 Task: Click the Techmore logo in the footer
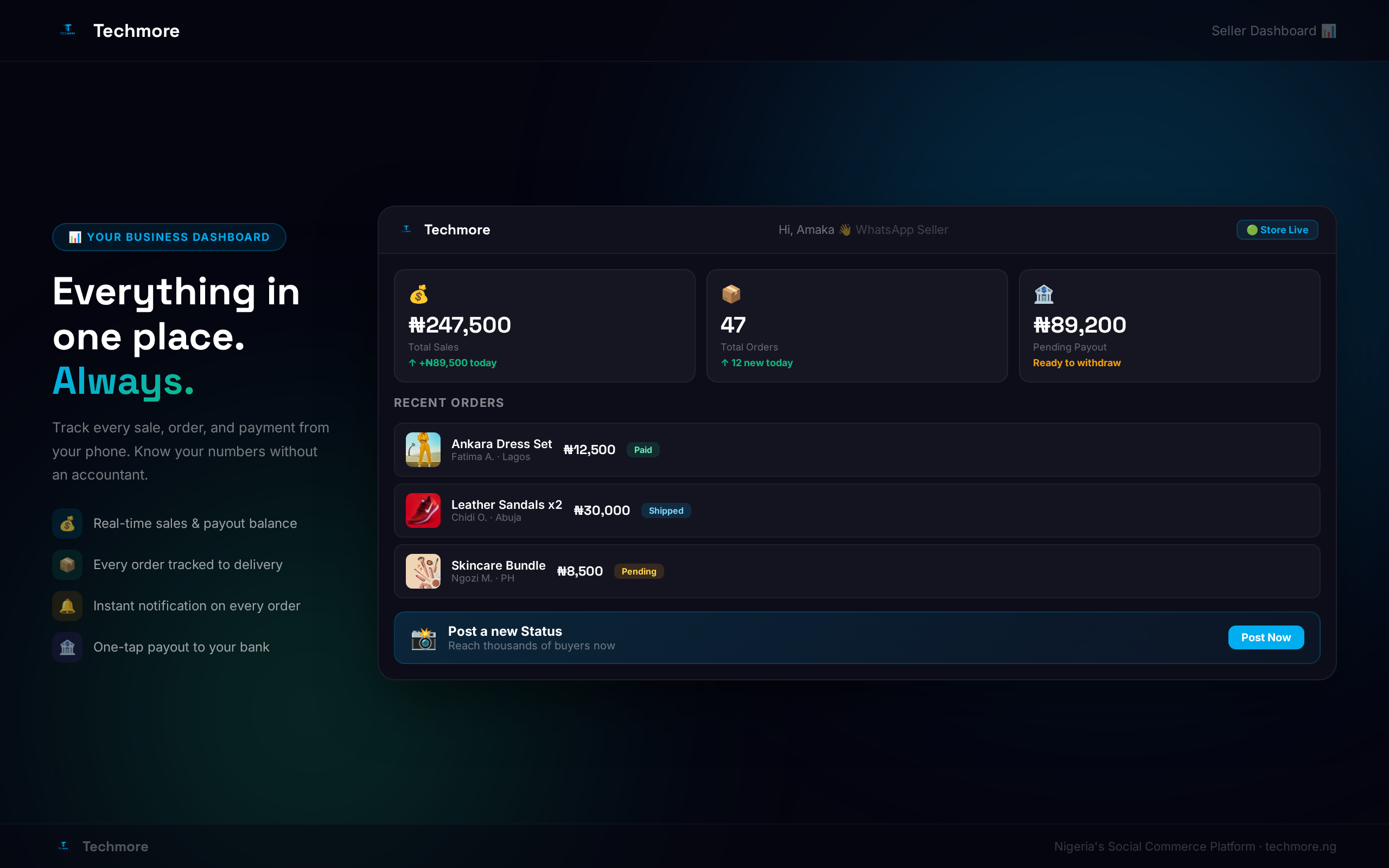pos(63,846)
